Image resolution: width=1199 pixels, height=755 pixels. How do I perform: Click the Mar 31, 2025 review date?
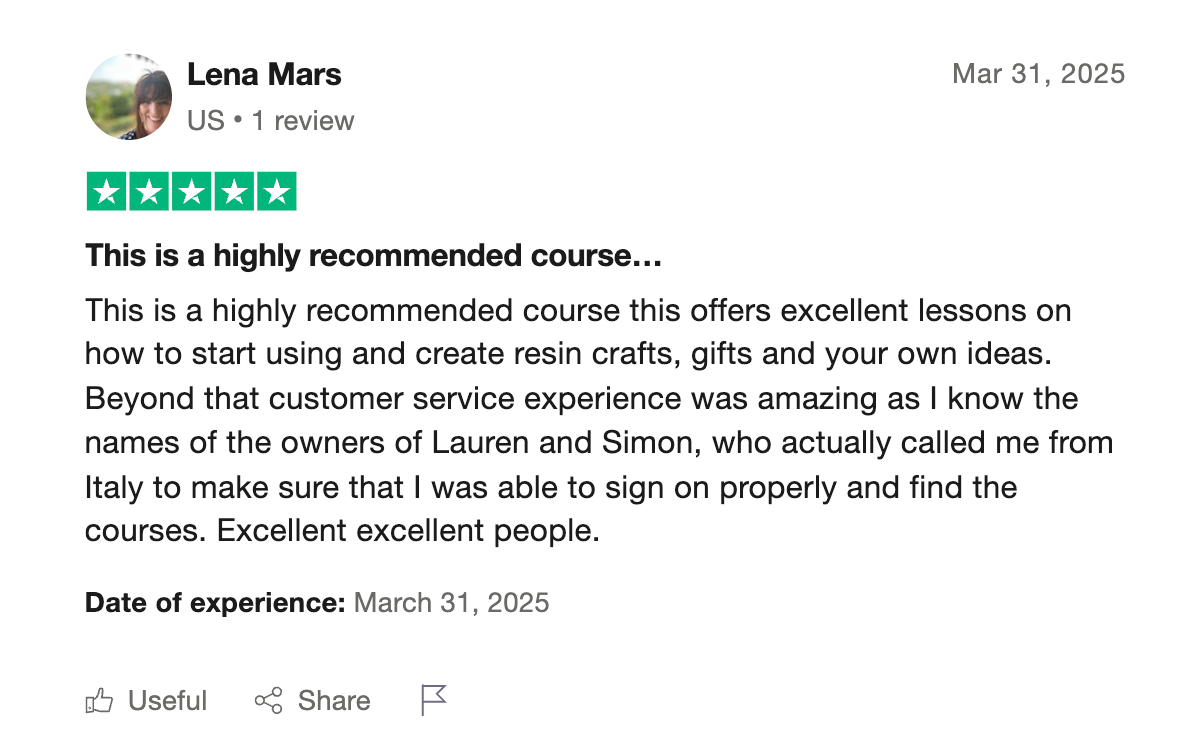pos(1038,73)
